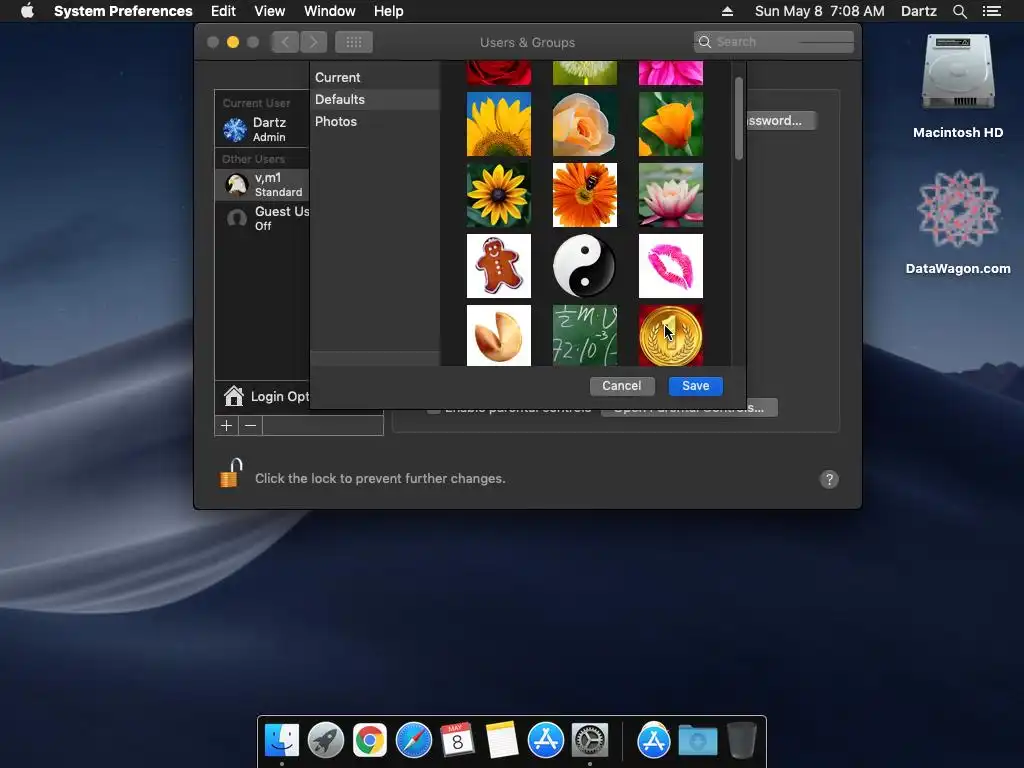
Task: Select the yin-yang symbol picture
Action: (x=584, y=266)
